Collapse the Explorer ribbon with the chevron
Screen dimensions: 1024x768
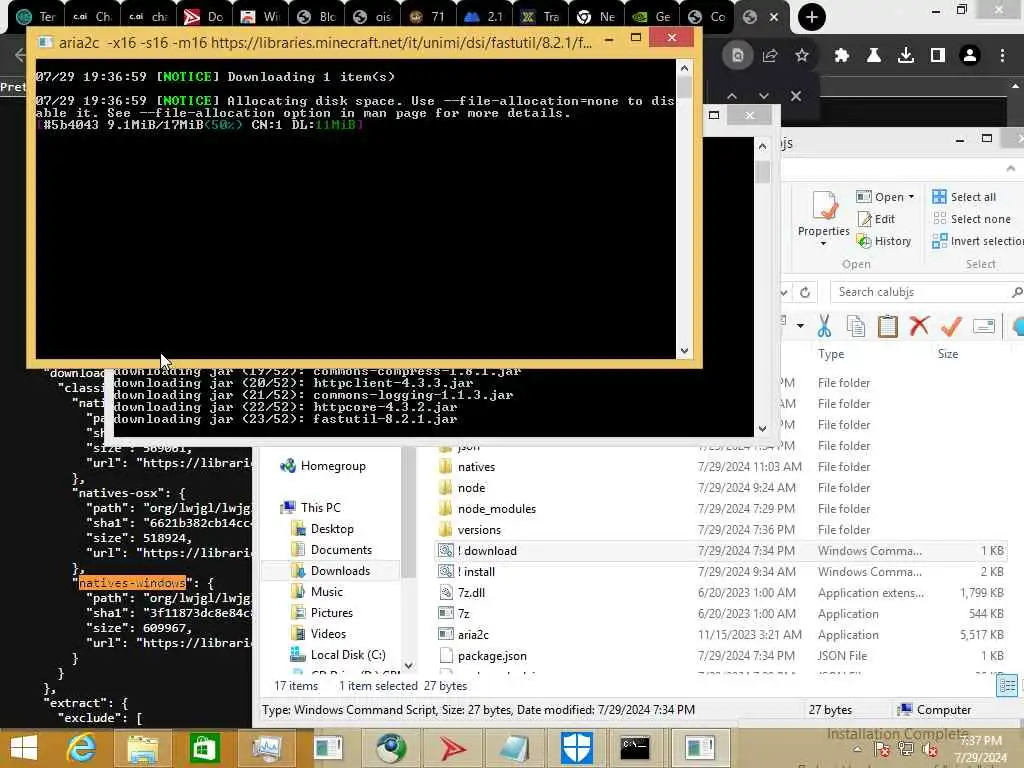click(1010, 168)
